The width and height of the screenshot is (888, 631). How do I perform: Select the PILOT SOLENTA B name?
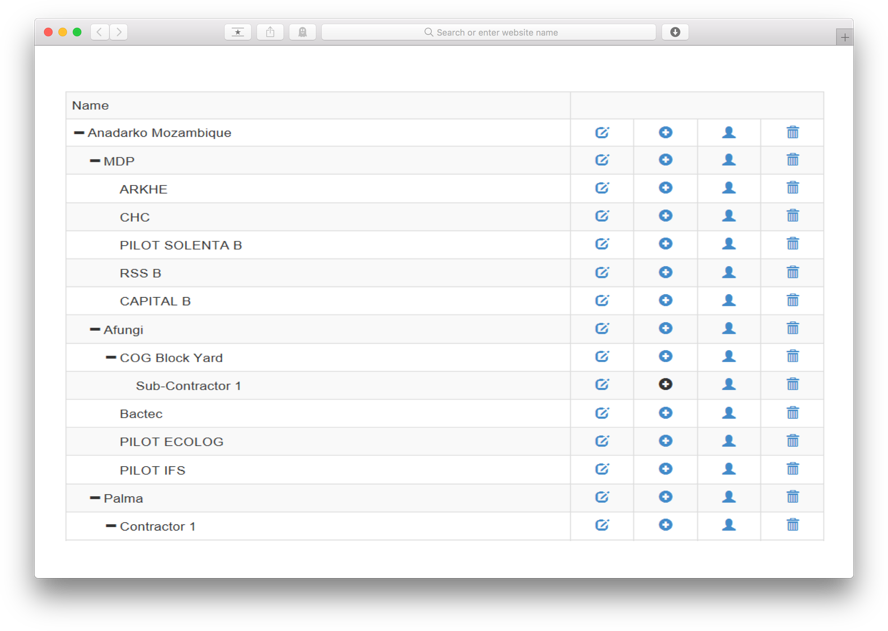[181, 245]
